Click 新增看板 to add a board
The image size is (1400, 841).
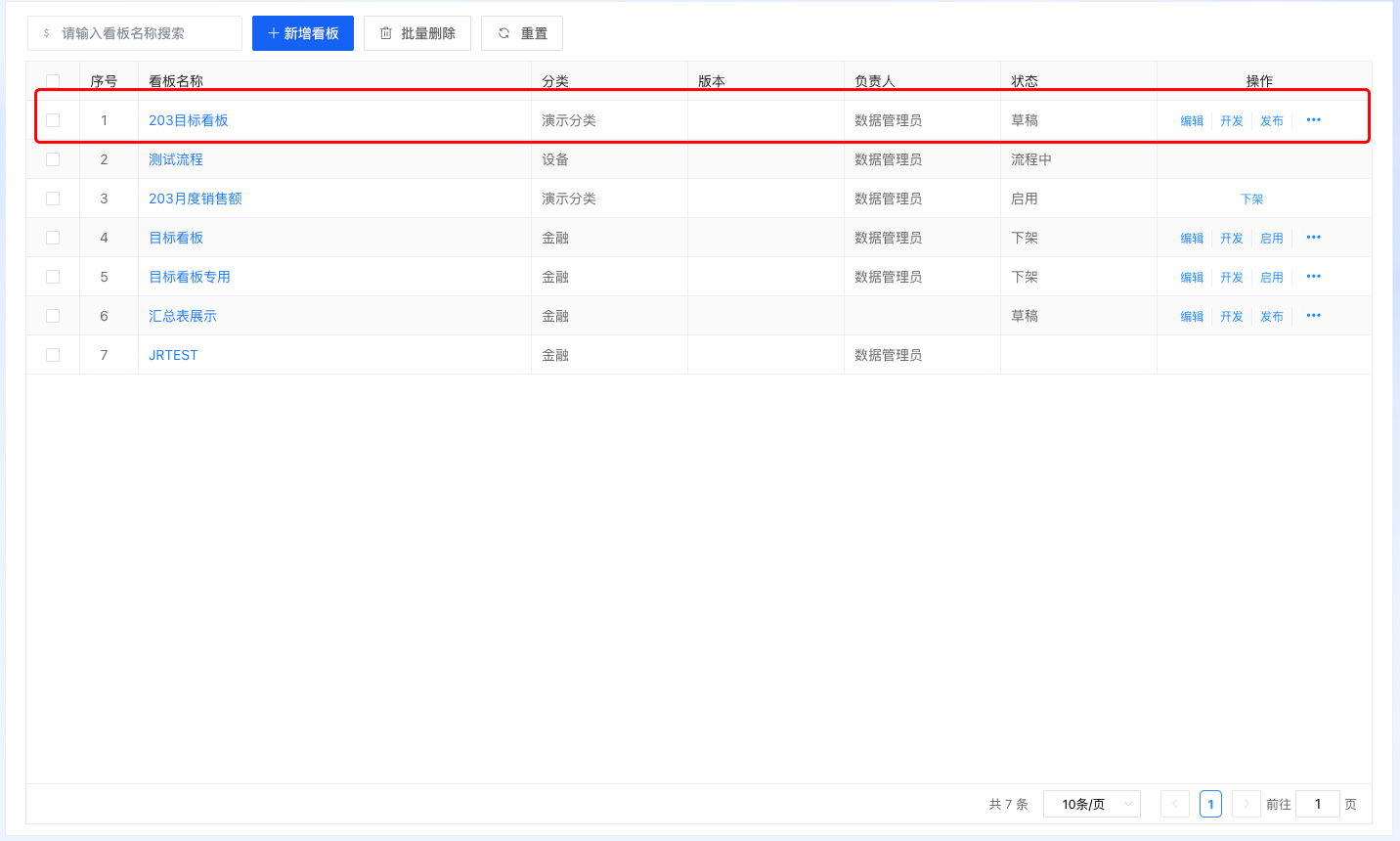(x=303, y=33)
